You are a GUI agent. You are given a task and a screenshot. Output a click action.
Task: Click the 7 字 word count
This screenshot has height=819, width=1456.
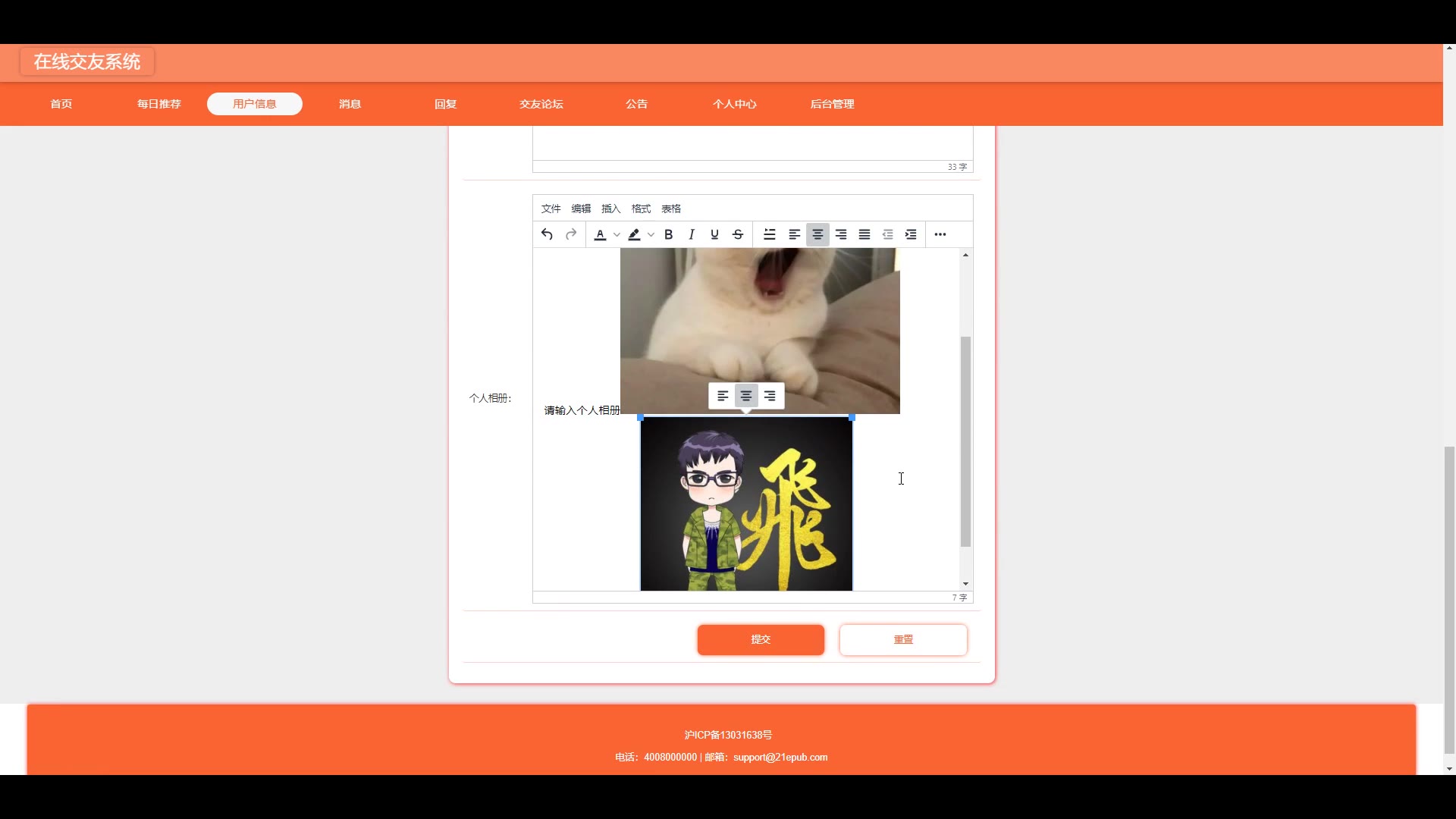click(x=959, y=598)
